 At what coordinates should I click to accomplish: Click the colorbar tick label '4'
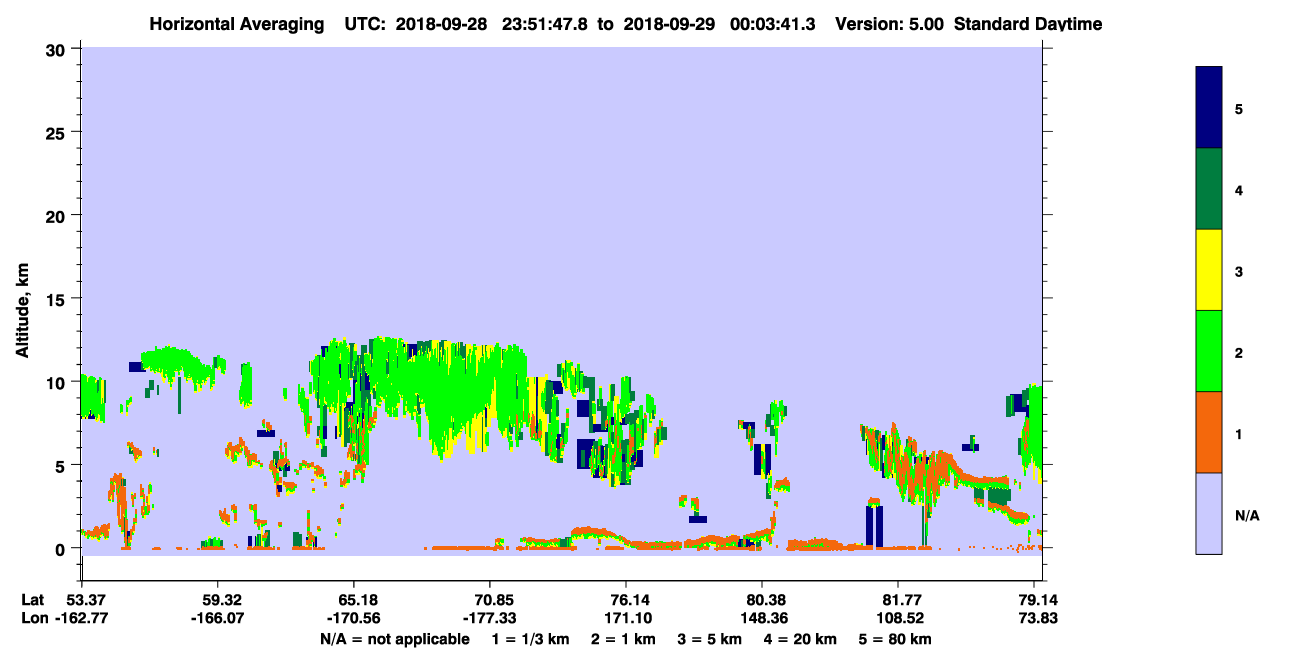(1239, 189)
